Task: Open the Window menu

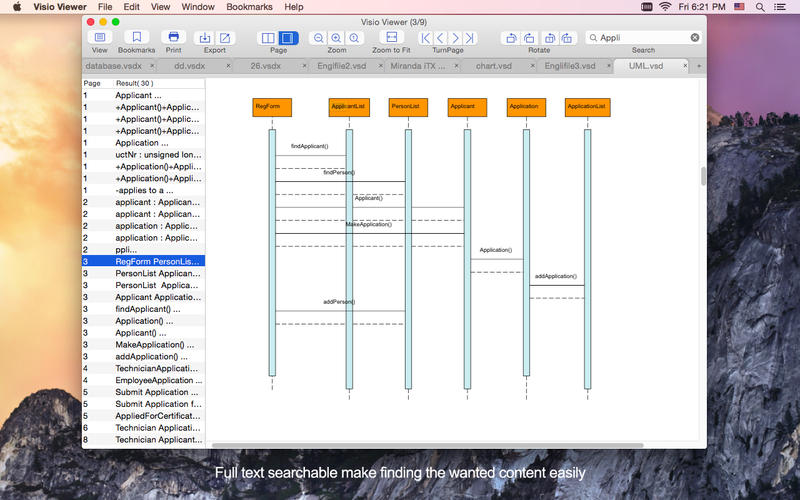Action: 198,7
